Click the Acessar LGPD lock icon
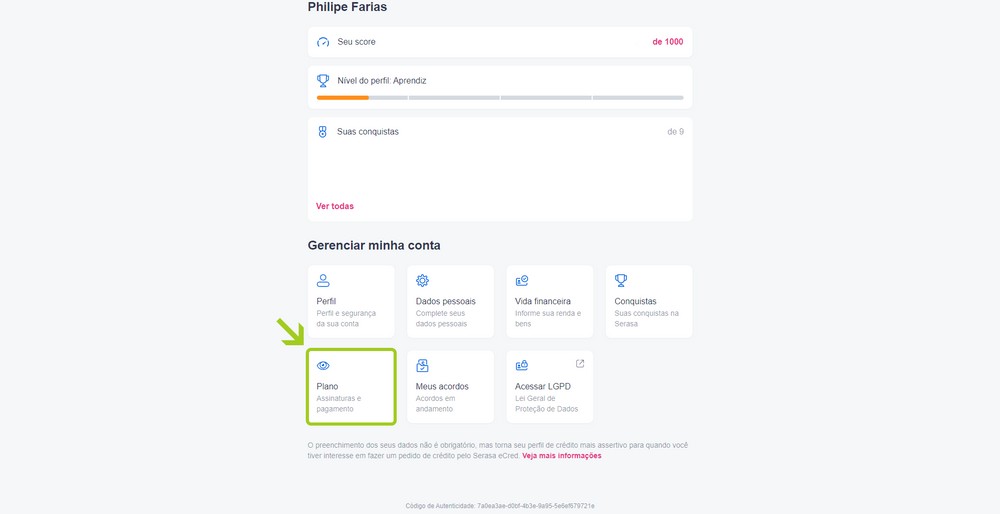This screenshot has height=514, width=1000. click(522, 365)
